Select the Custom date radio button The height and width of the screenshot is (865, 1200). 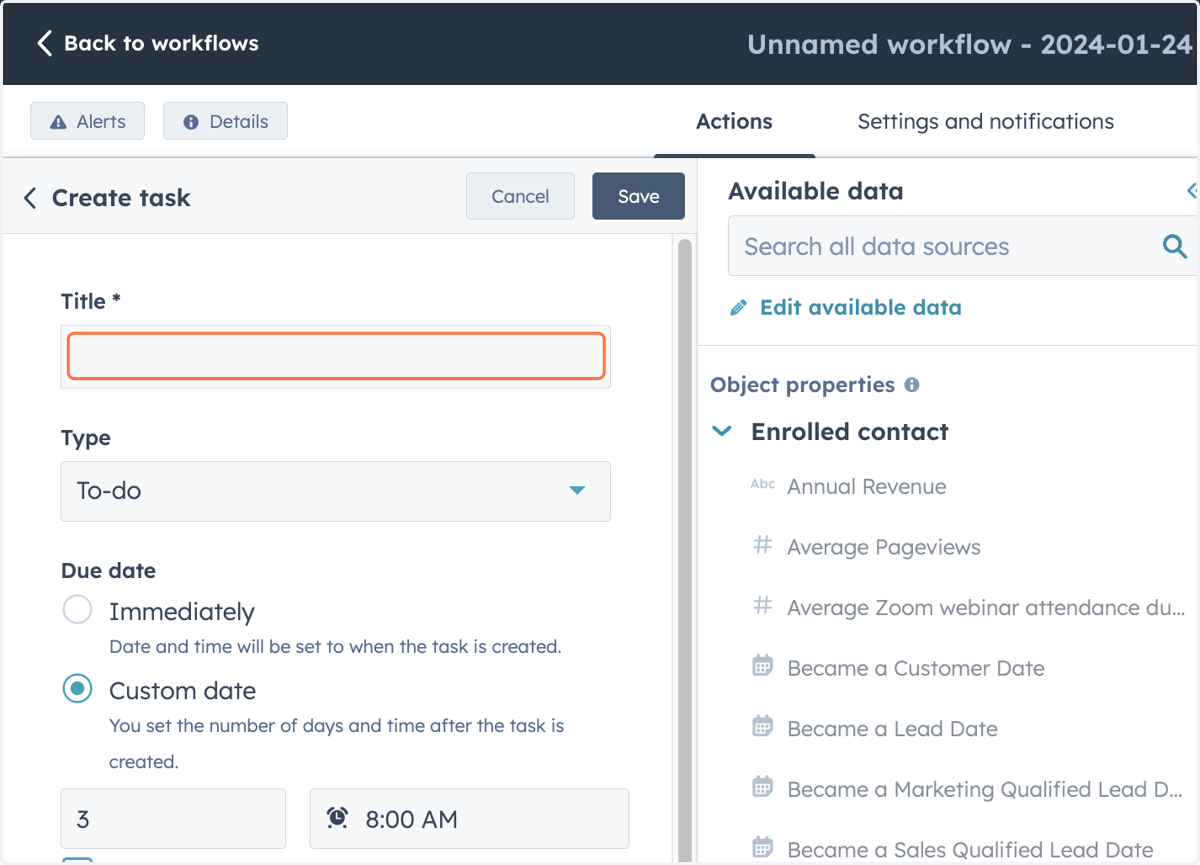[x=78, y=689]
